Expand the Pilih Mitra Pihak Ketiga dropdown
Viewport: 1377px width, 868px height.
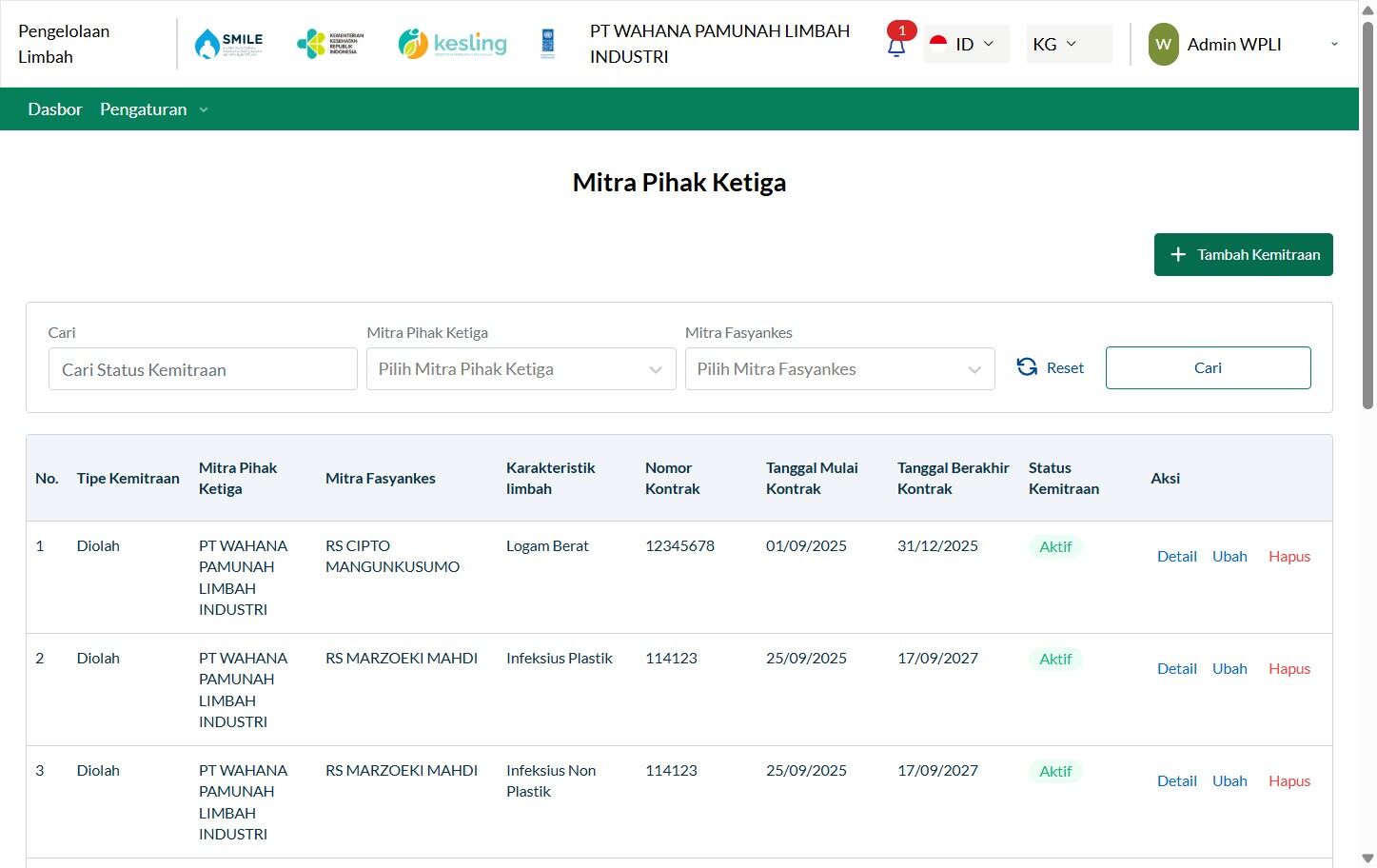tap(521, 369)
